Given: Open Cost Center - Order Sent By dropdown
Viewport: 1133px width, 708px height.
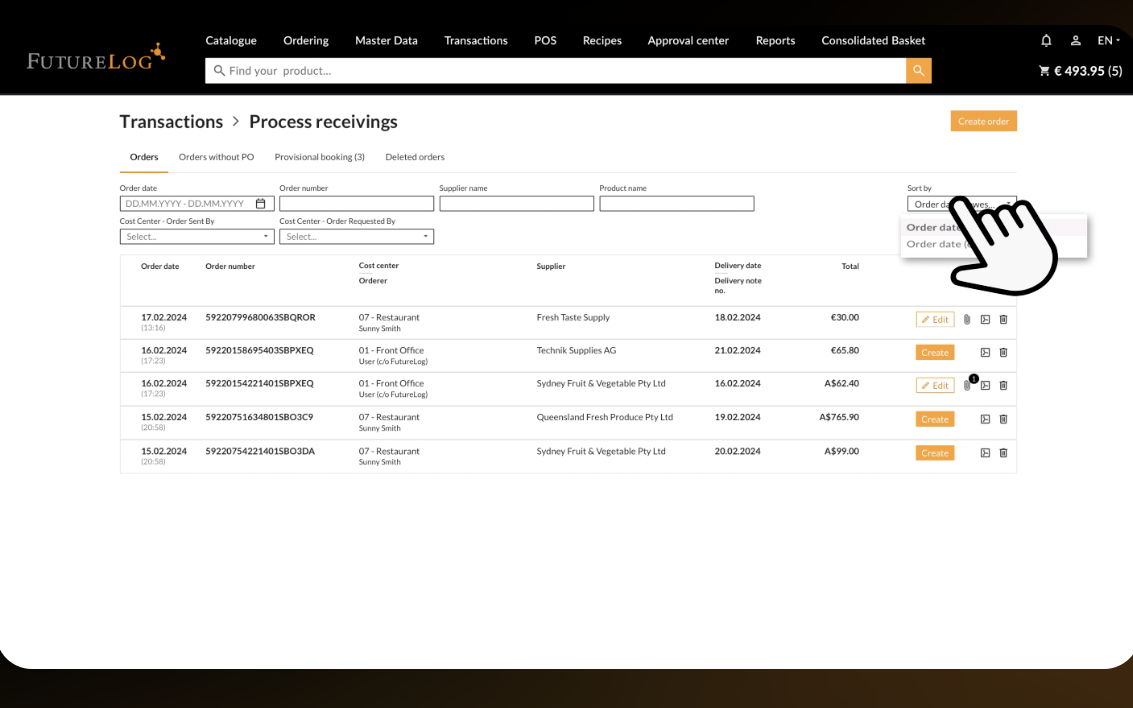Looking at the screenshot, I should coord(197,237).
